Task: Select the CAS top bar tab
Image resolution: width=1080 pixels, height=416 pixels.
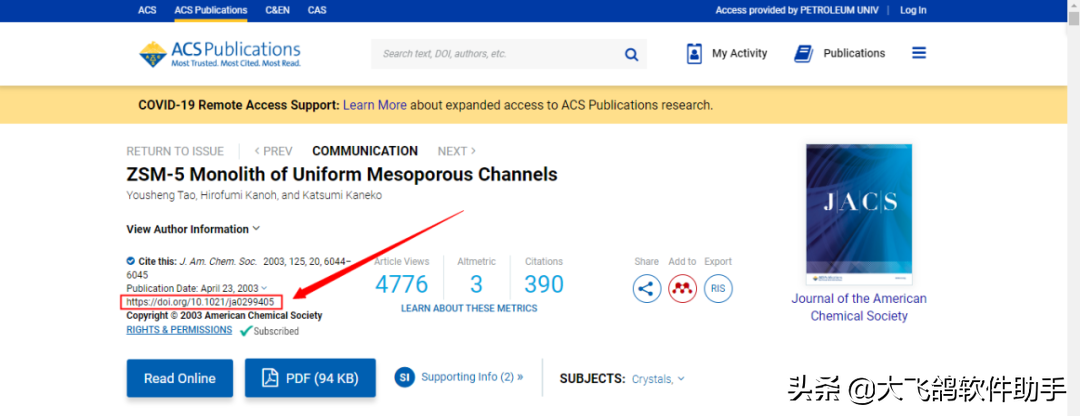Action: pyautogui.click(x=317, y=10)
